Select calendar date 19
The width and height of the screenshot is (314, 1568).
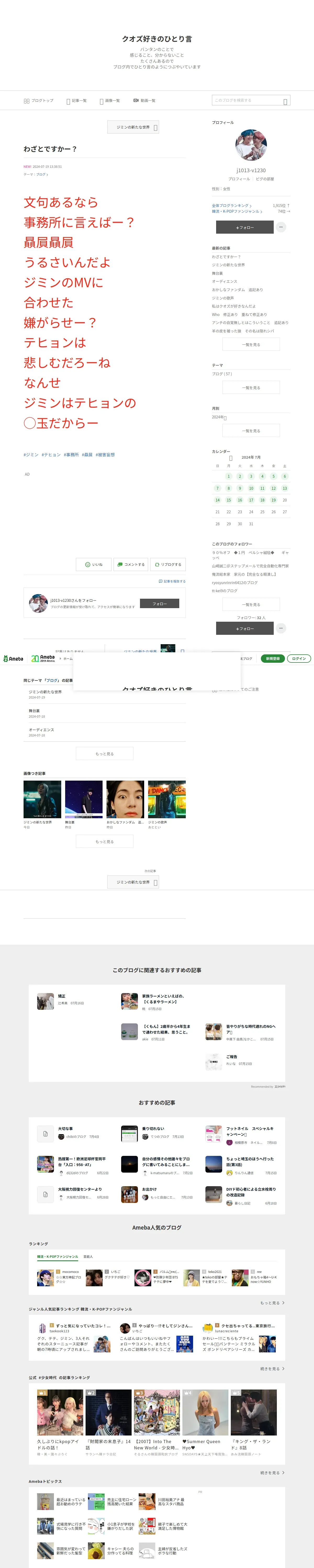click(x=273, y=500)
